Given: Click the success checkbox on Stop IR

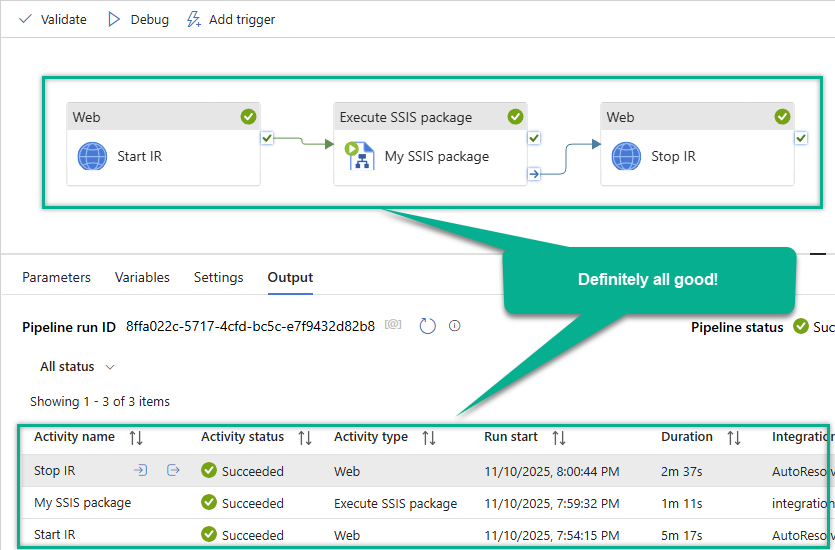Looking at the screenshot, I should tap(801, 138).
